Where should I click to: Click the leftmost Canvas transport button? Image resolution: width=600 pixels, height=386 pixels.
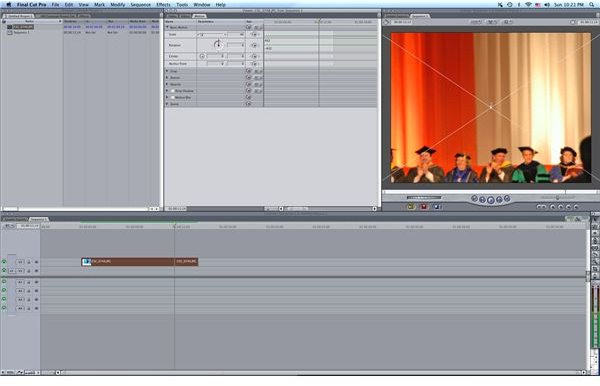[x=474, y=198]
